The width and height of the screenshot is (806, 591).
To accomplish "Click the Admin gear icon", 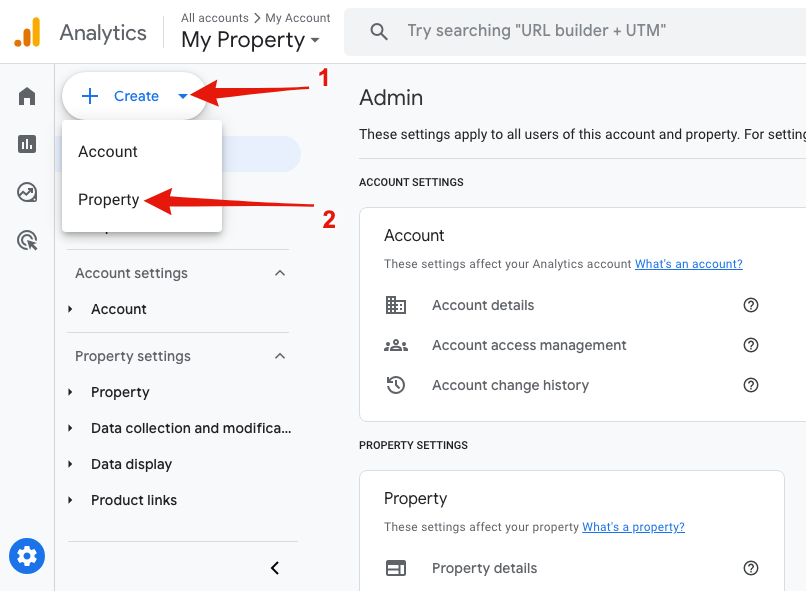I will [x=27, y=556].
